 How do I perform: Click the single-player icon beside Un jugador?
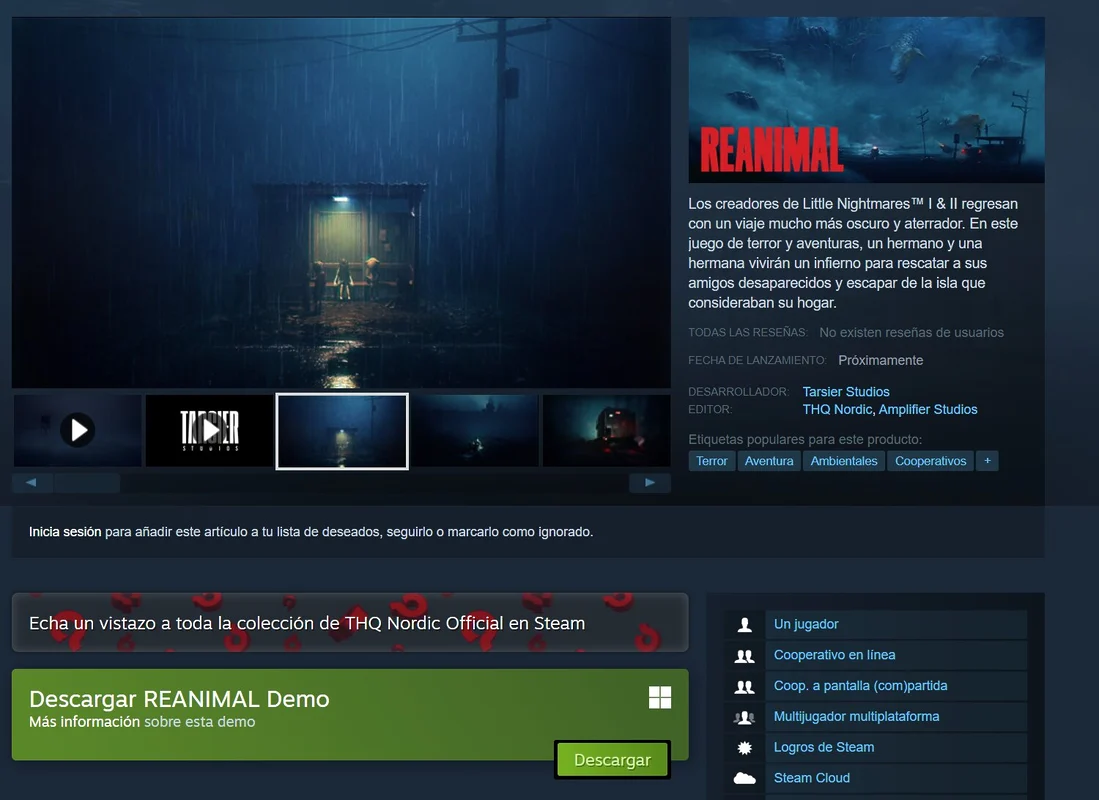tap(744, 625)
